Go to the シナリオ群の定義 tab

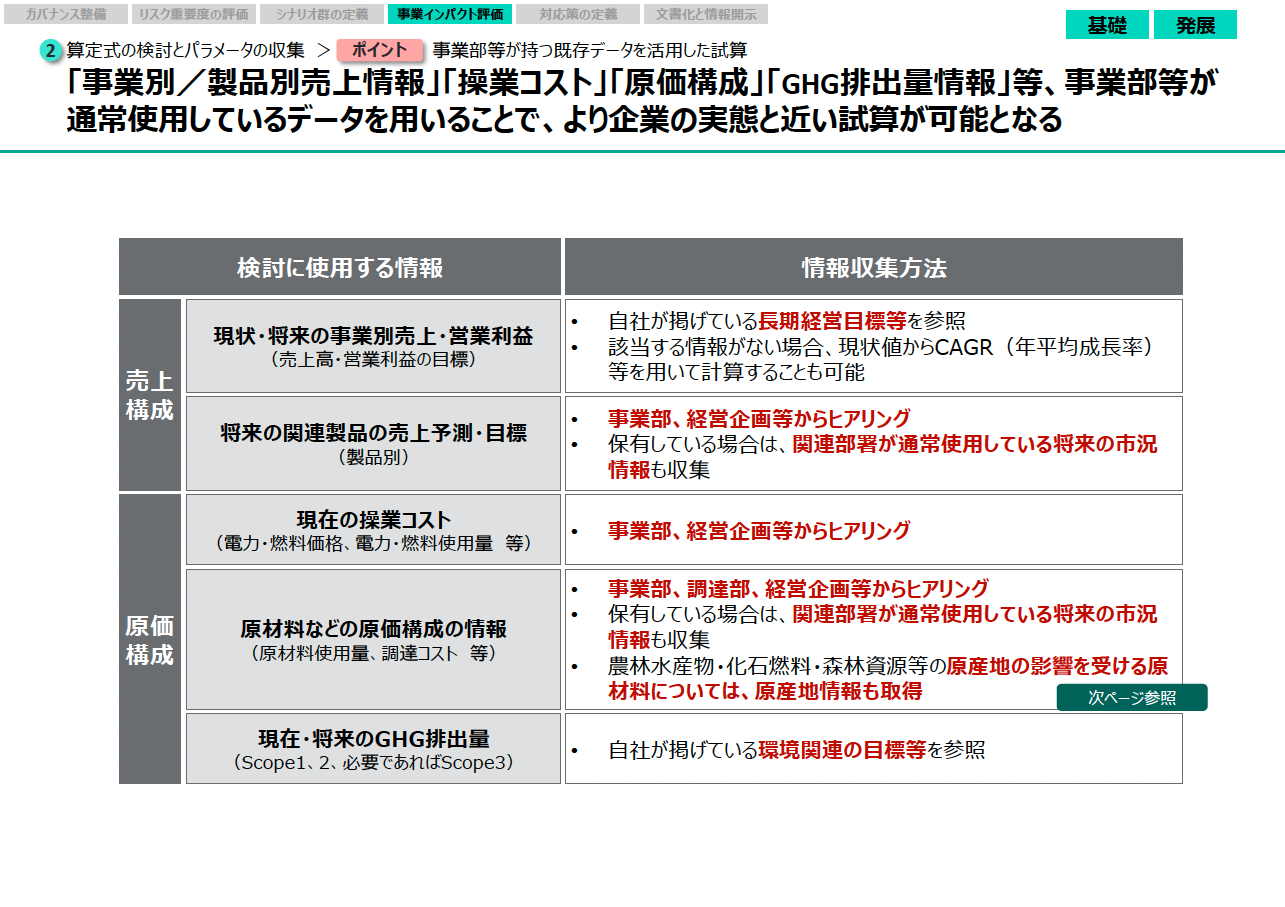[322, 14]
